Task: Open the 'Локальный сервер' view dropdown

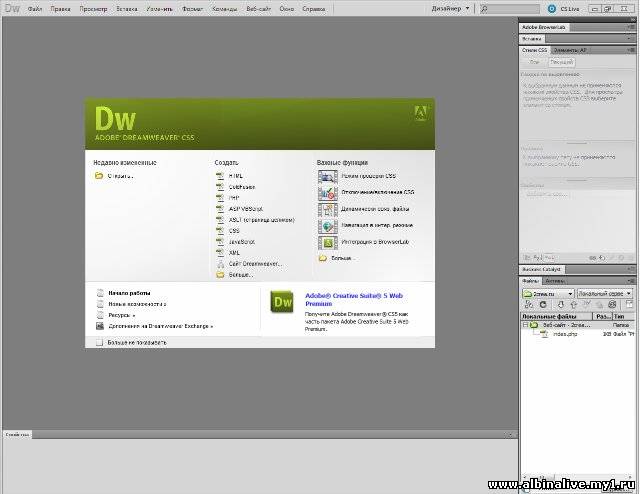Action: pyautogui.click(x=605, y=294)
